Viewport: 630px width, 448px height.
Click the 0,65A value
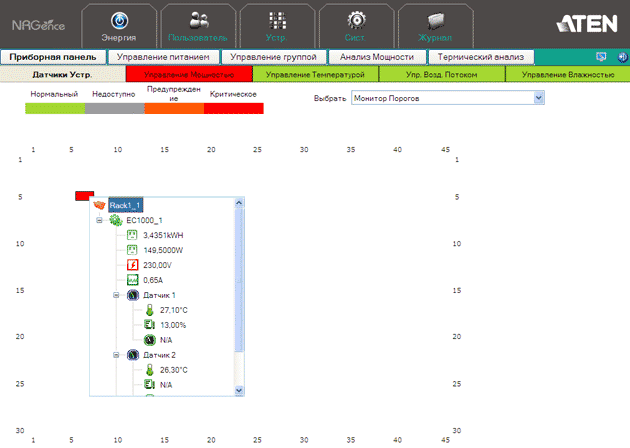[153, 280]
